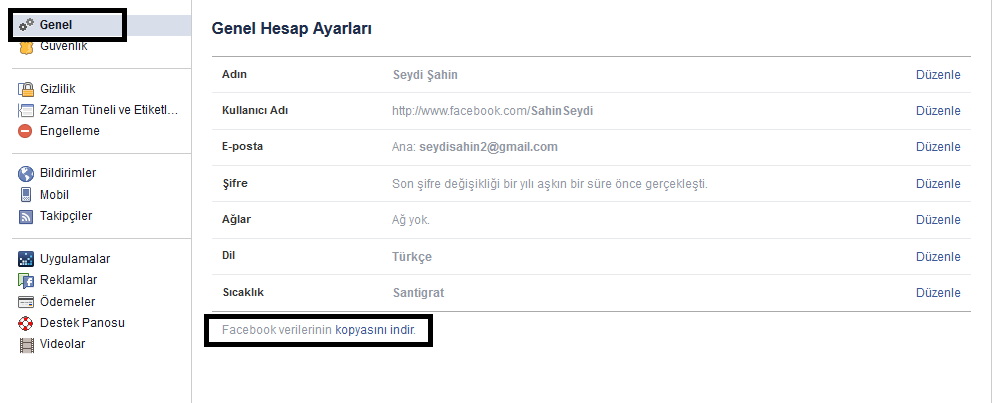Image resolution: width=1001 pixels, height=403 pixels.
Task: Click Düzenle for Sıcaklık
Action: point(938,293)
